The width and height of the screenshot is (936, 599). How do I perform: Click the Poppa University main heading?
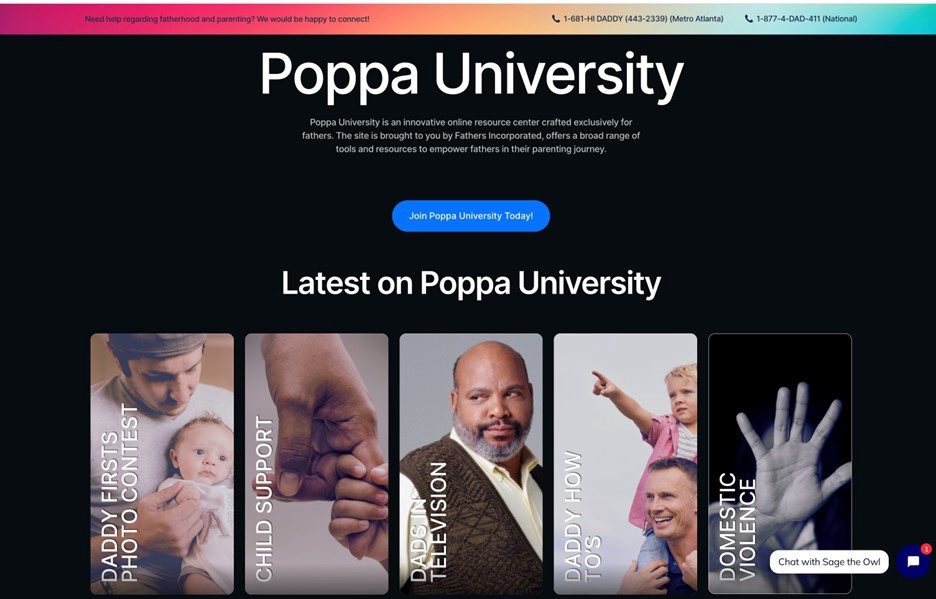coord(472,75)
